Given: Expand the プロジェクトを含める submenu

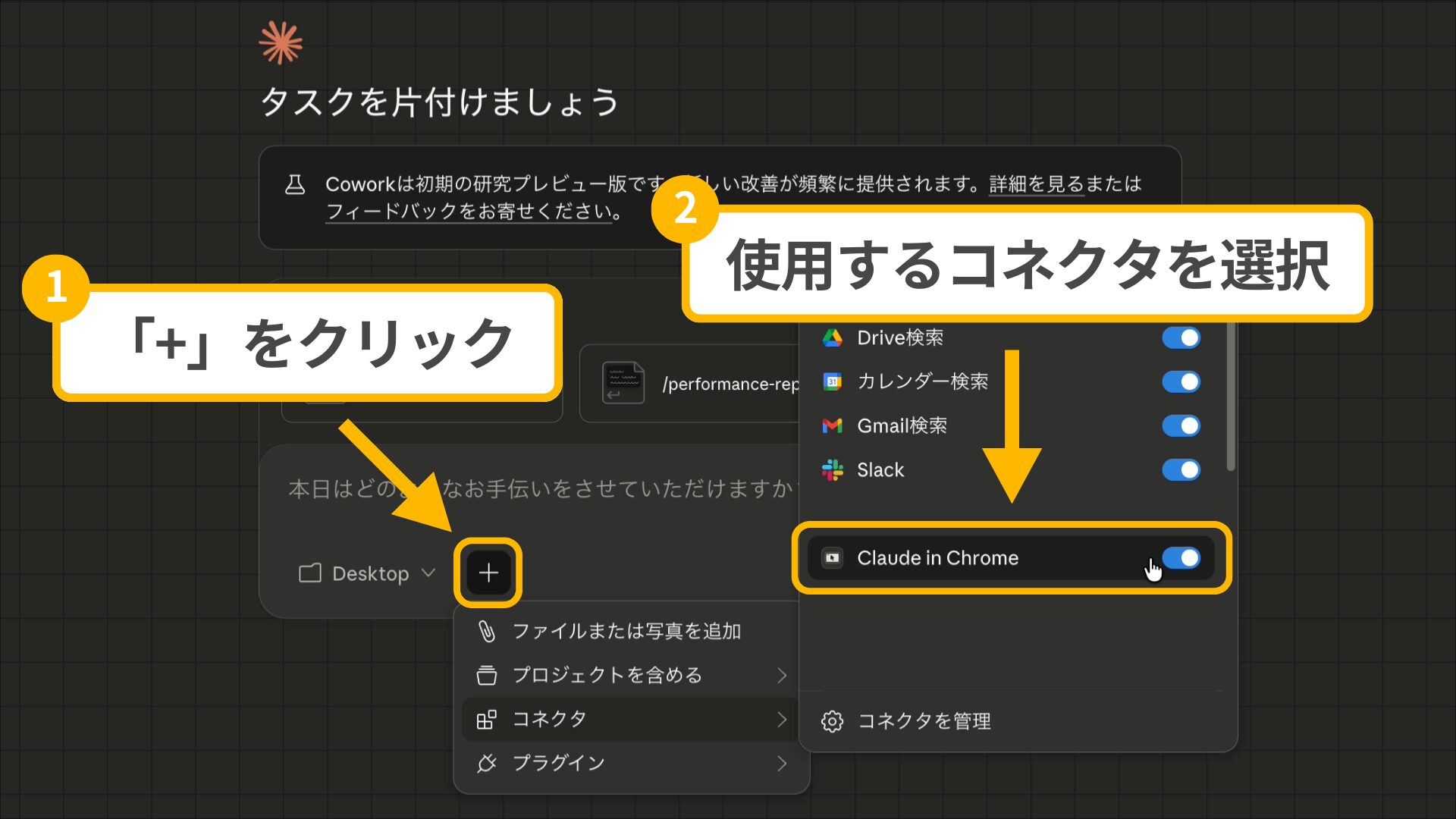Looking at the screenshot, I should 783,675.
